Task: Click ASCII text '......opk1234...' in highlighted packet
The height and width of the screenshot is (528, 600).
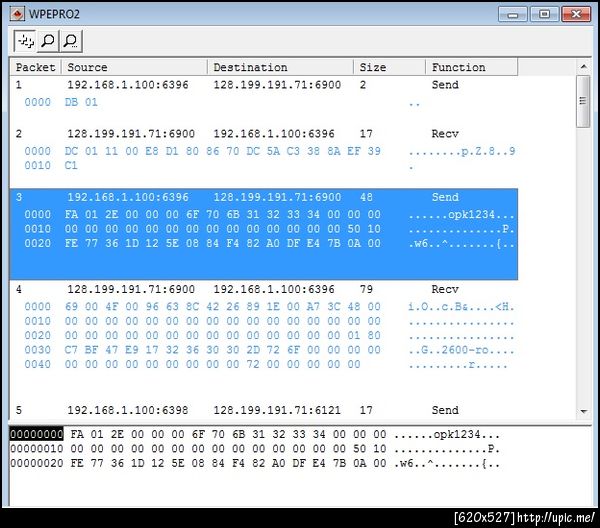Action: click(x=461, y=214)
